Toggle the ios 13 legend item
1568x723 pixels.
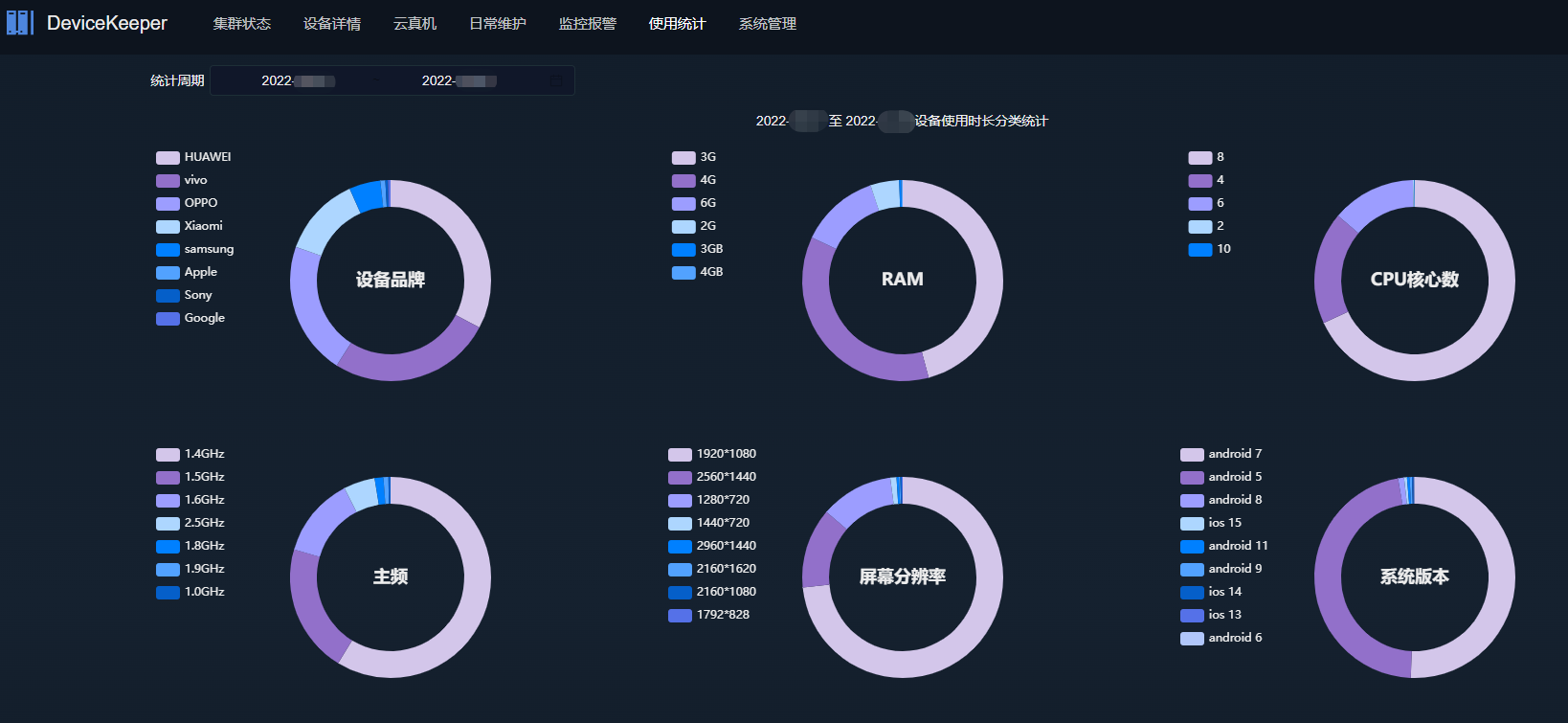click(x=1211, y=615)
